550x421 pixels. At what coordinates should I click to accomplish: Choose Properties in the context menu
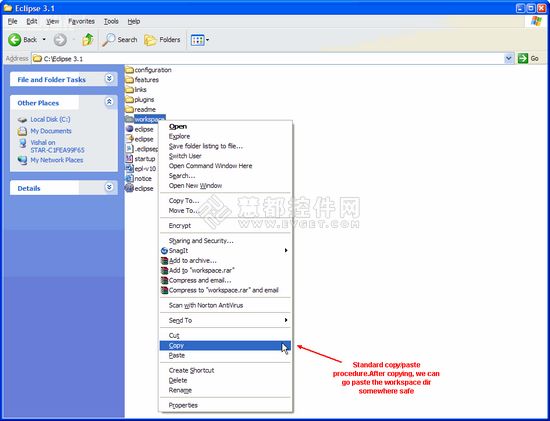click(x=225, y=405)
